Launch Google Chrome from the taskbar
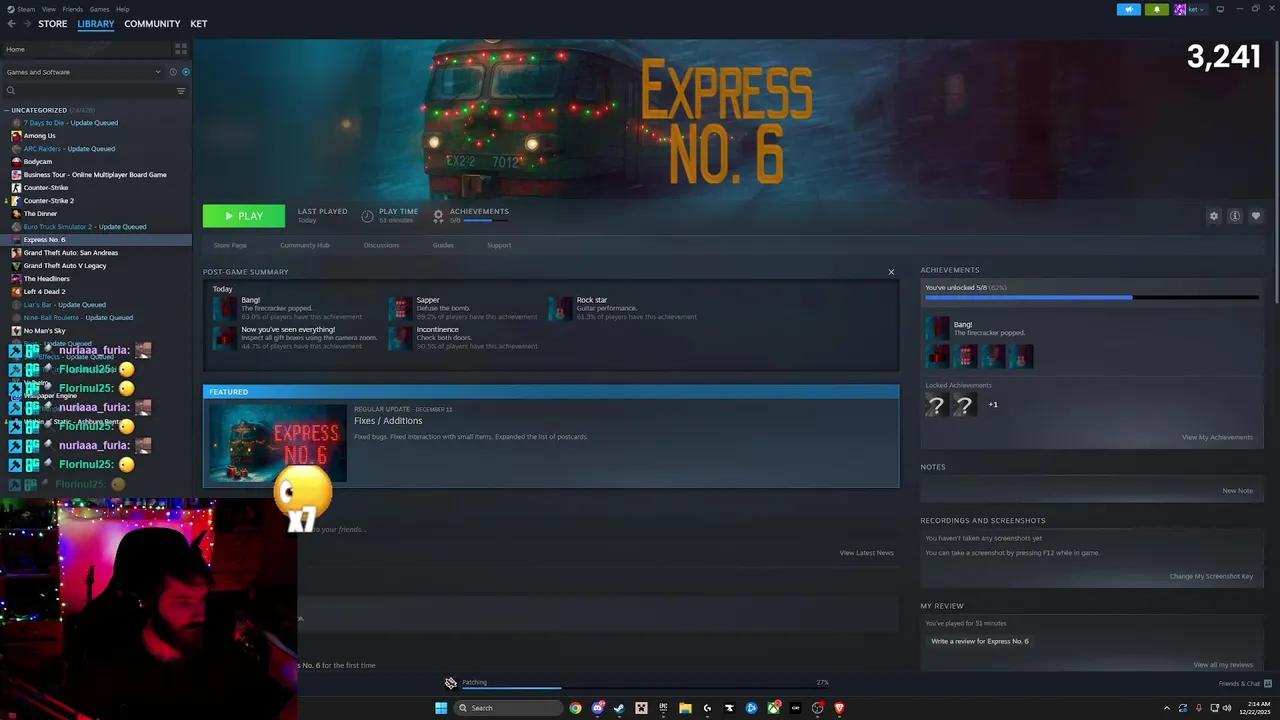The width and height of the screenshot is (1280, 720). [575, 708]
